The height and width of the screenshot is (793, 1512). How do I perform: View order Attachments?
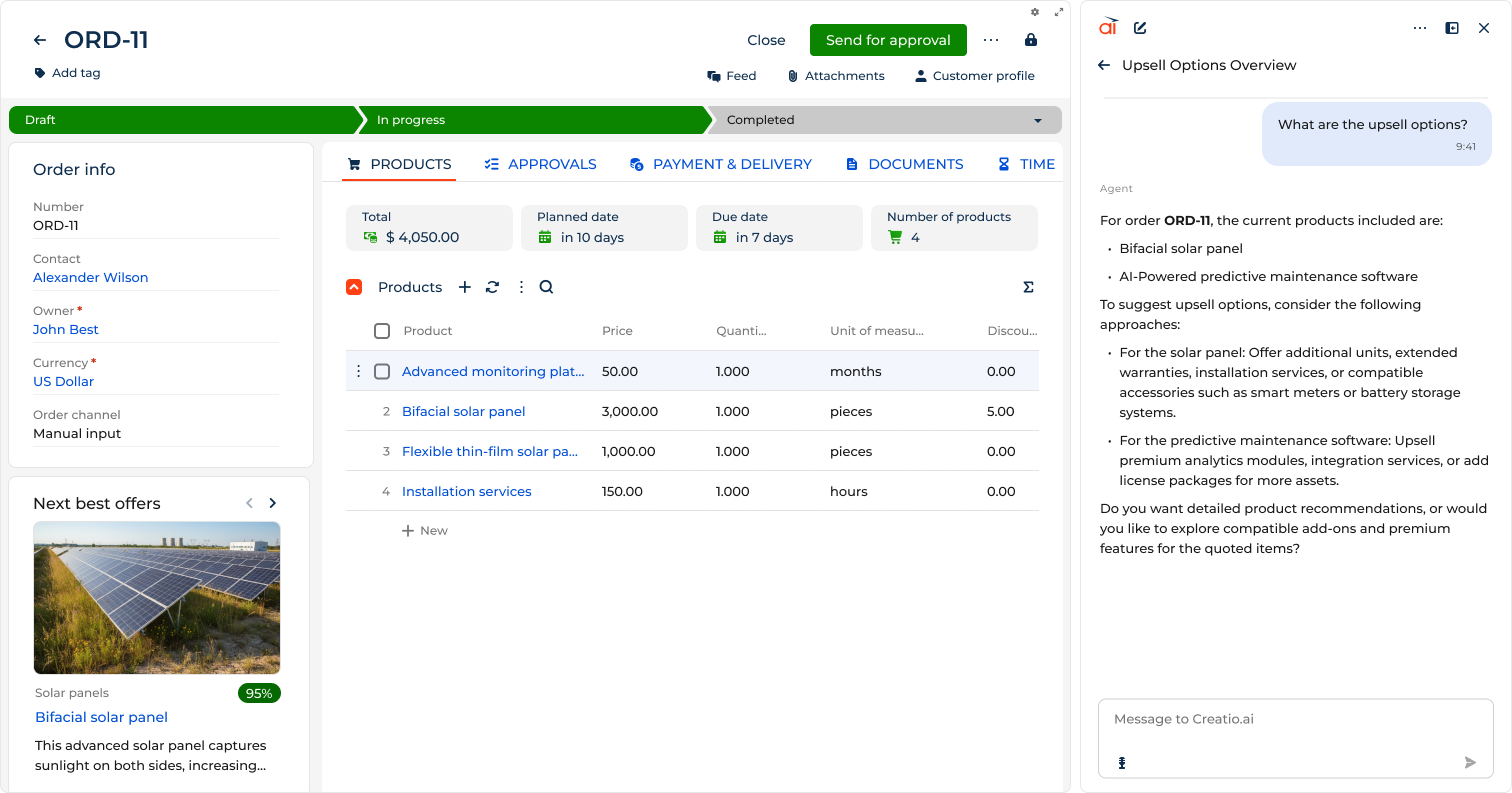click(836, 75)
